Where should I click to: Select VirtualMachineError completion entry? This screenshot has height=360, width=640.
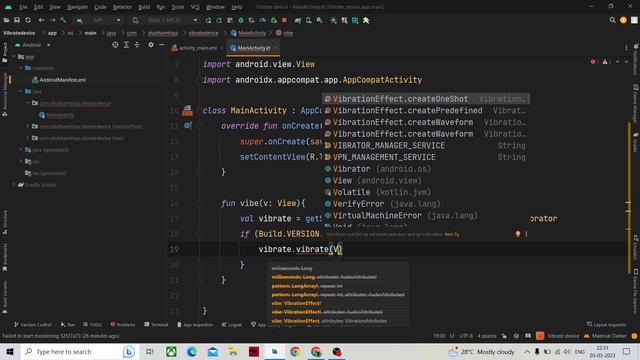coord(426,216)
